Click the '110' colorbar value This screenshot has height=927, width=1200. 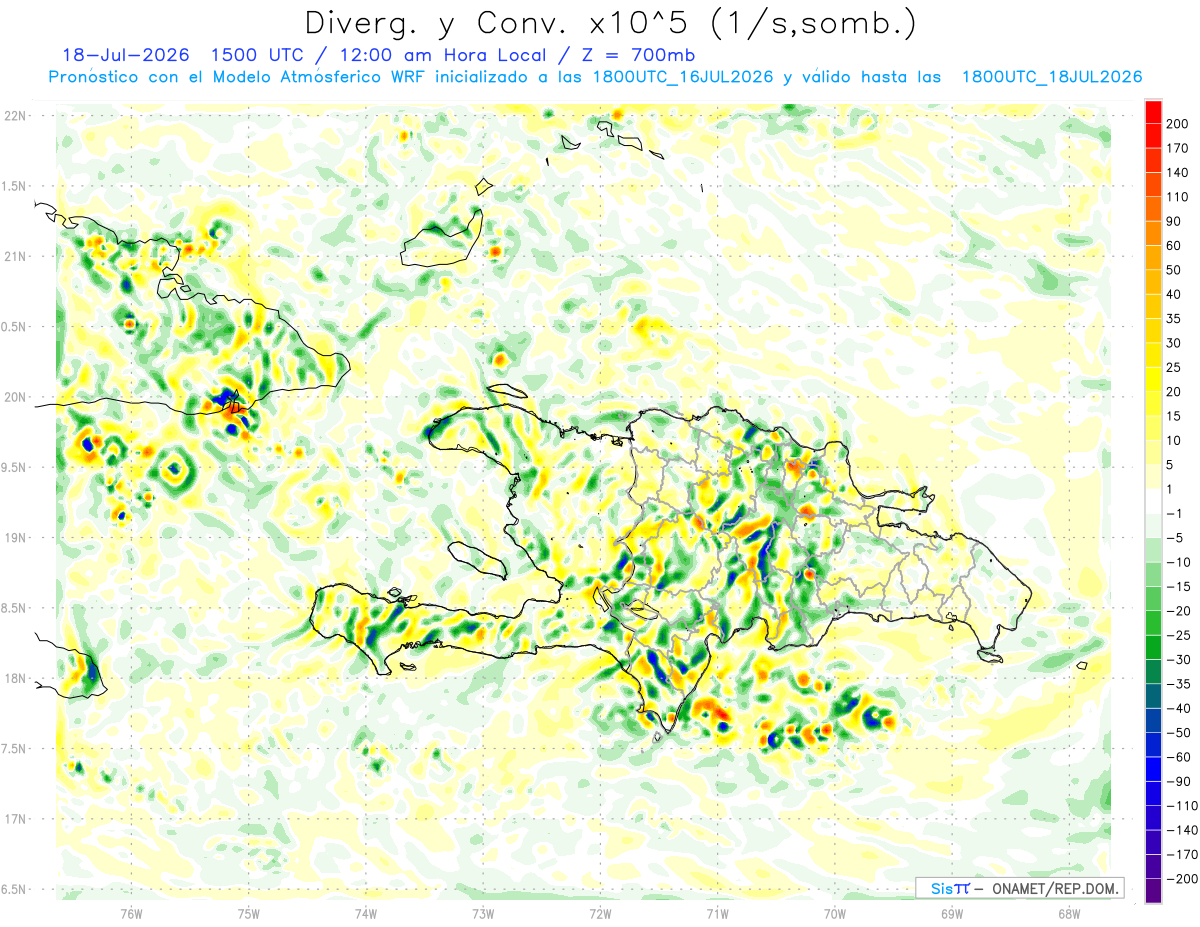(1177, 197)
